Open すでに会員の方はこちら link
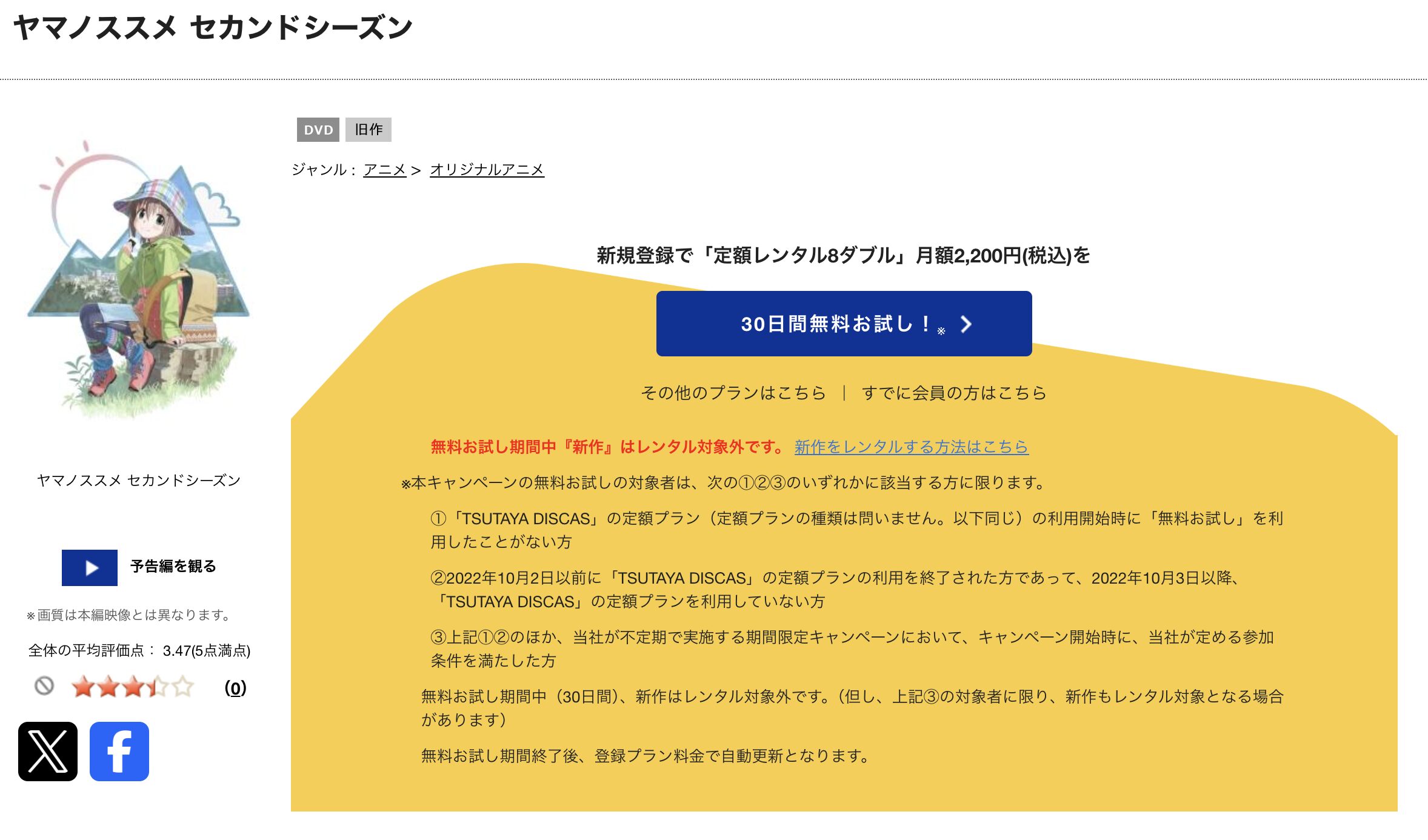 [954, 393]
